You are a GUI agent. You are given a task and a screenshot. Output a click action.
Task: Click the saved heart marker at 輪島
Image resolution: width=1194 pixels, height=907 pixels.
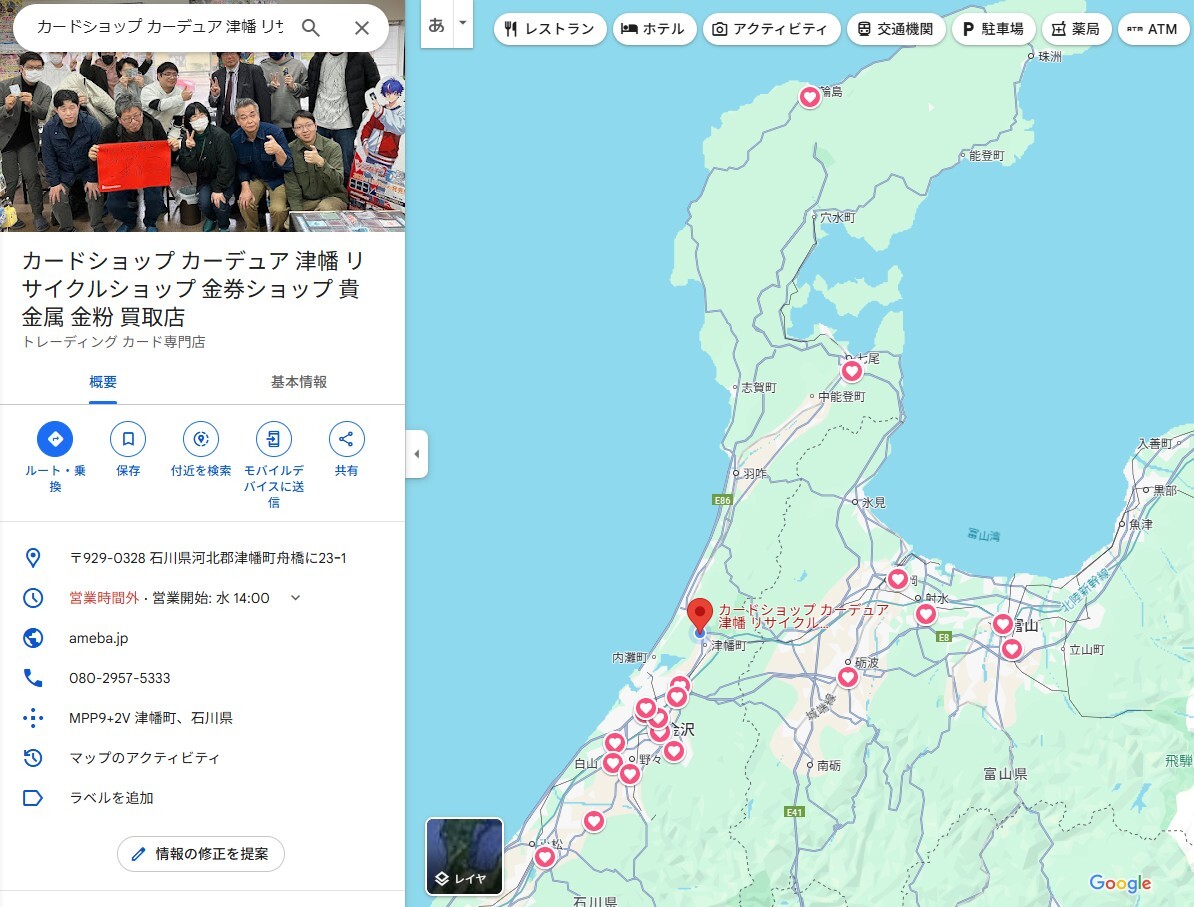tap(809, 97)
